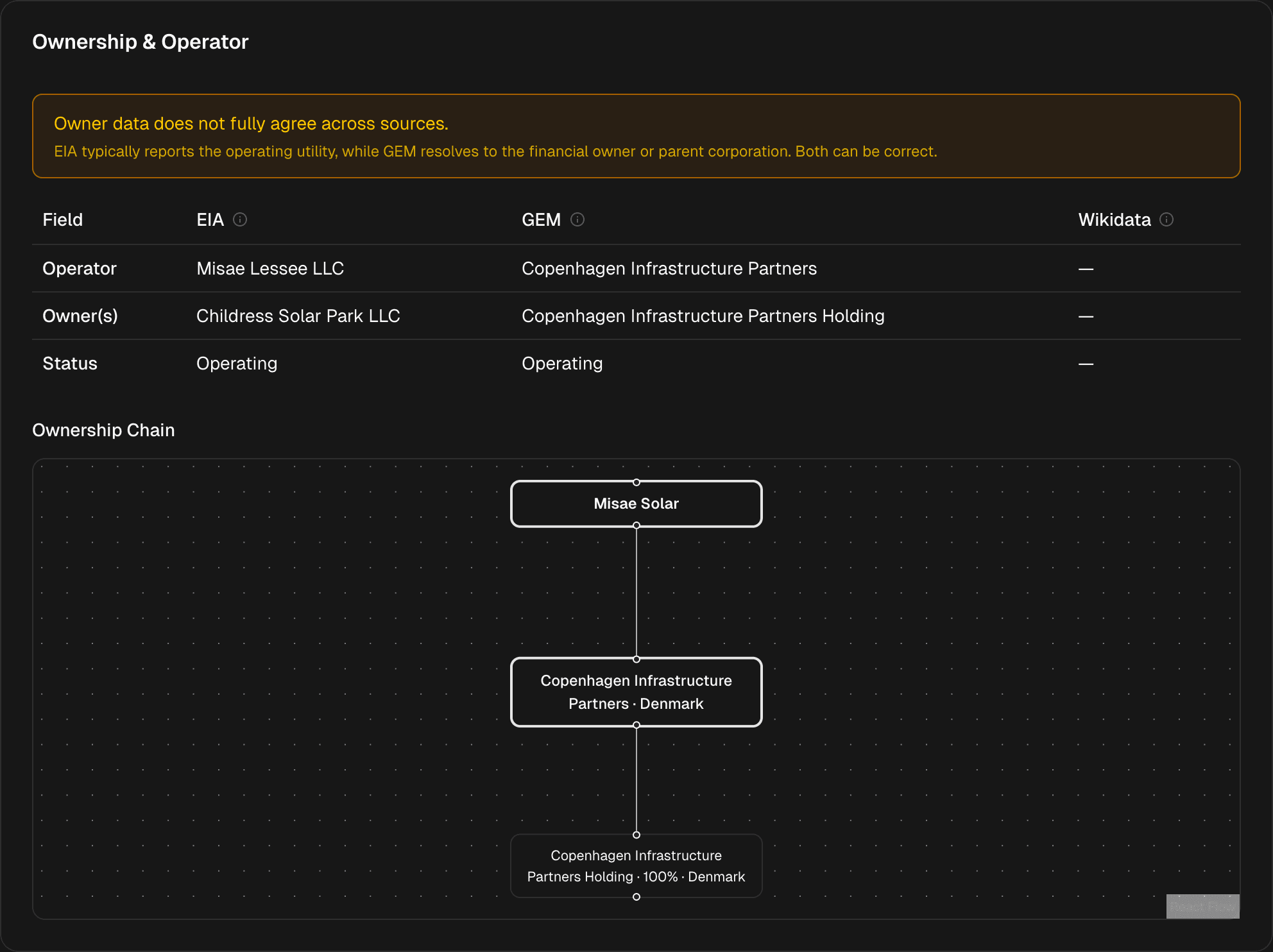Select the Misae Solar node
The width and height of the screenshot is (1273, 952).
click(x=636, y=504)
